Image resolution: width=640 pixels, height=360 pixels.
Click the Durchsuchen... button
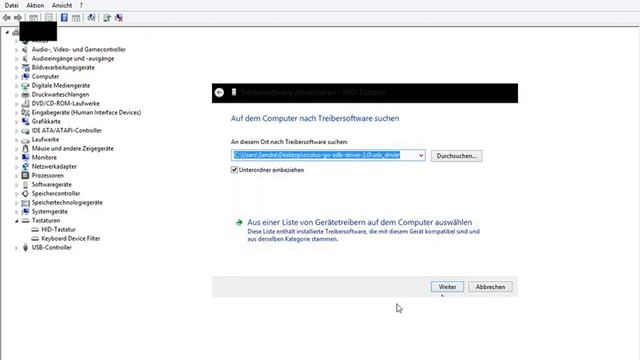tap(456, 156)
